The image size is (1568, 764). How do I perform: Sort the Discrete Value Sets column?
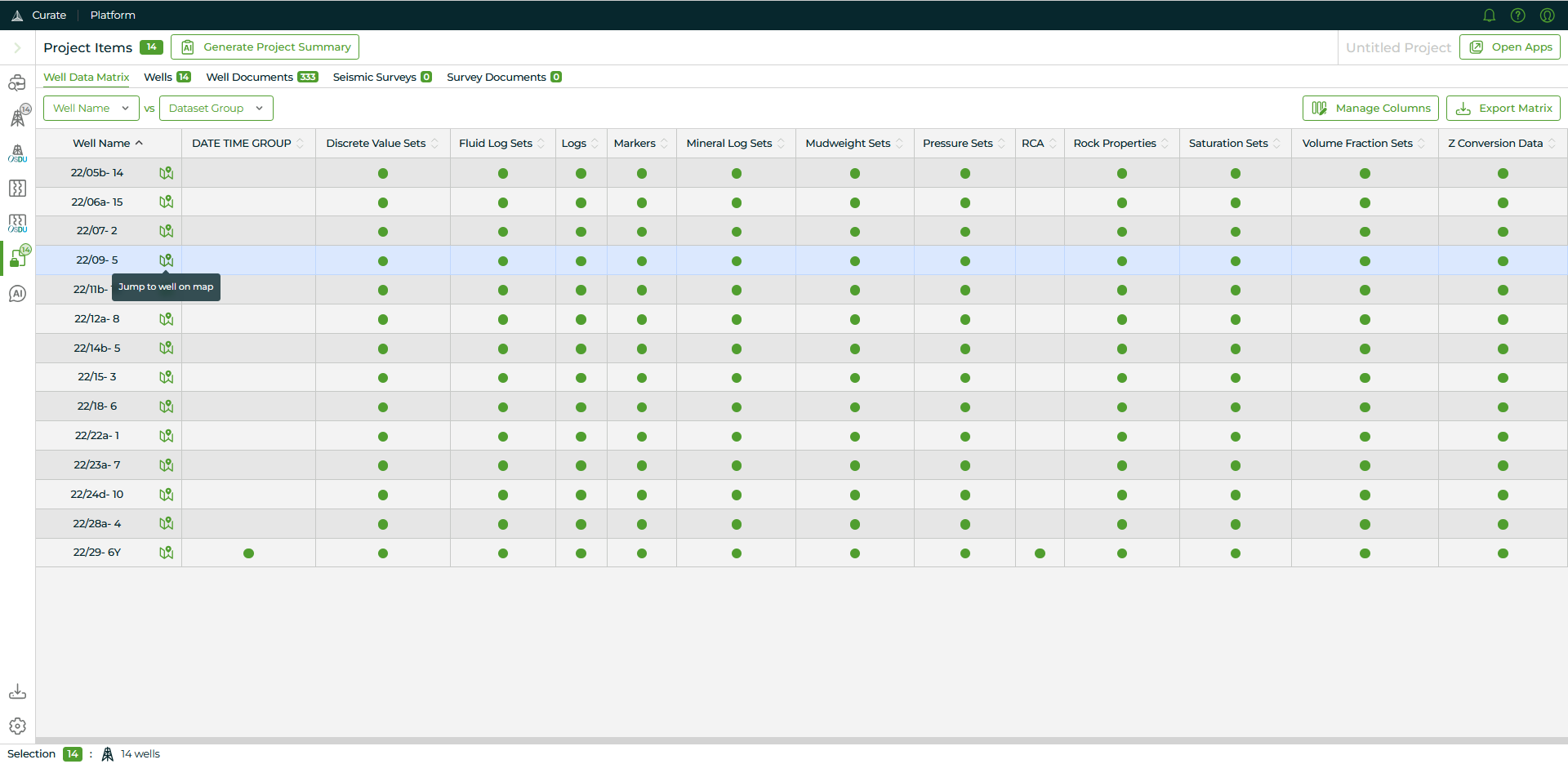tap(434, 144)
